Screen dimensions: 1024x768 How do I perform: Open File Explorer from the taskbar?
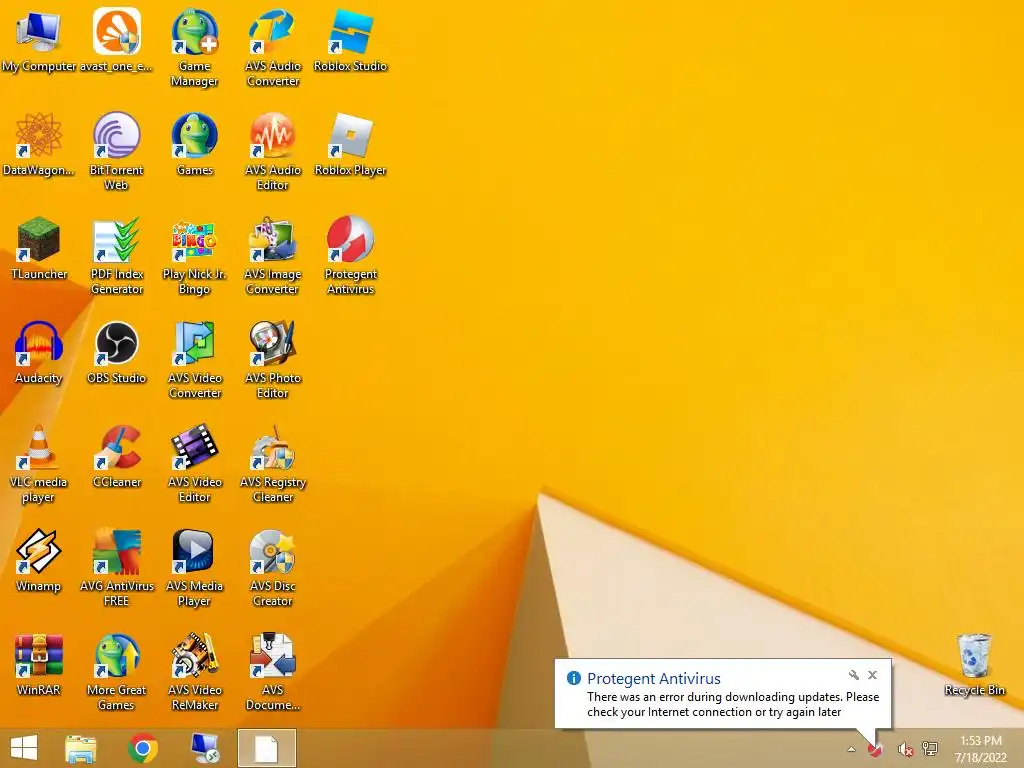coord(81,748)
